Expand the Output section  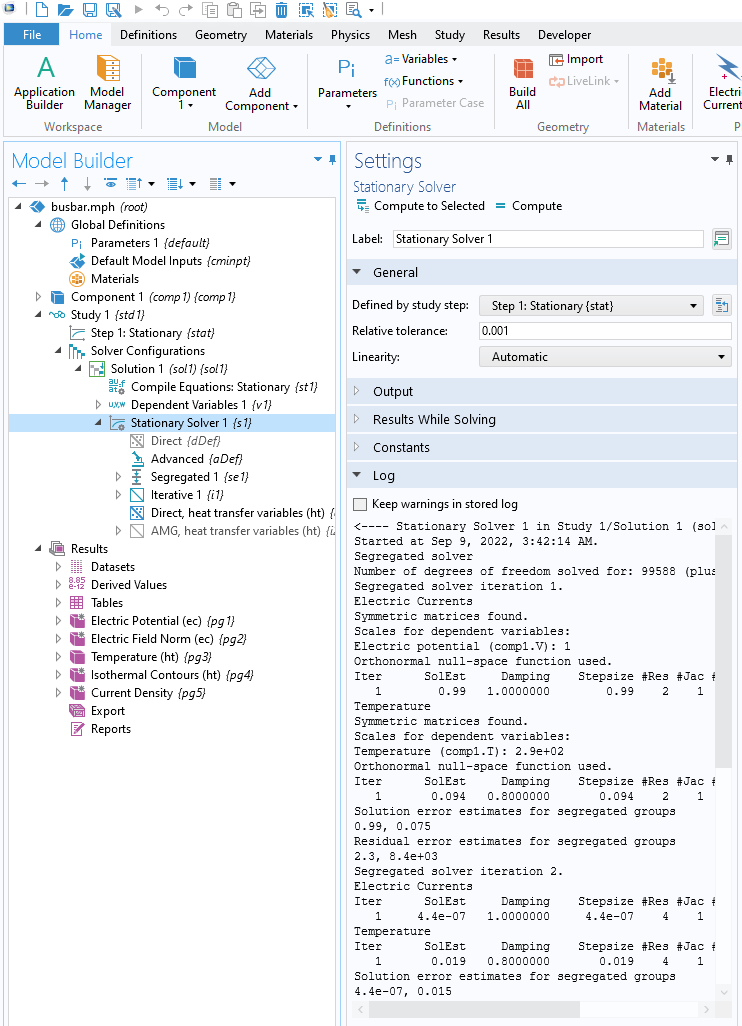[x=393, y=392]
